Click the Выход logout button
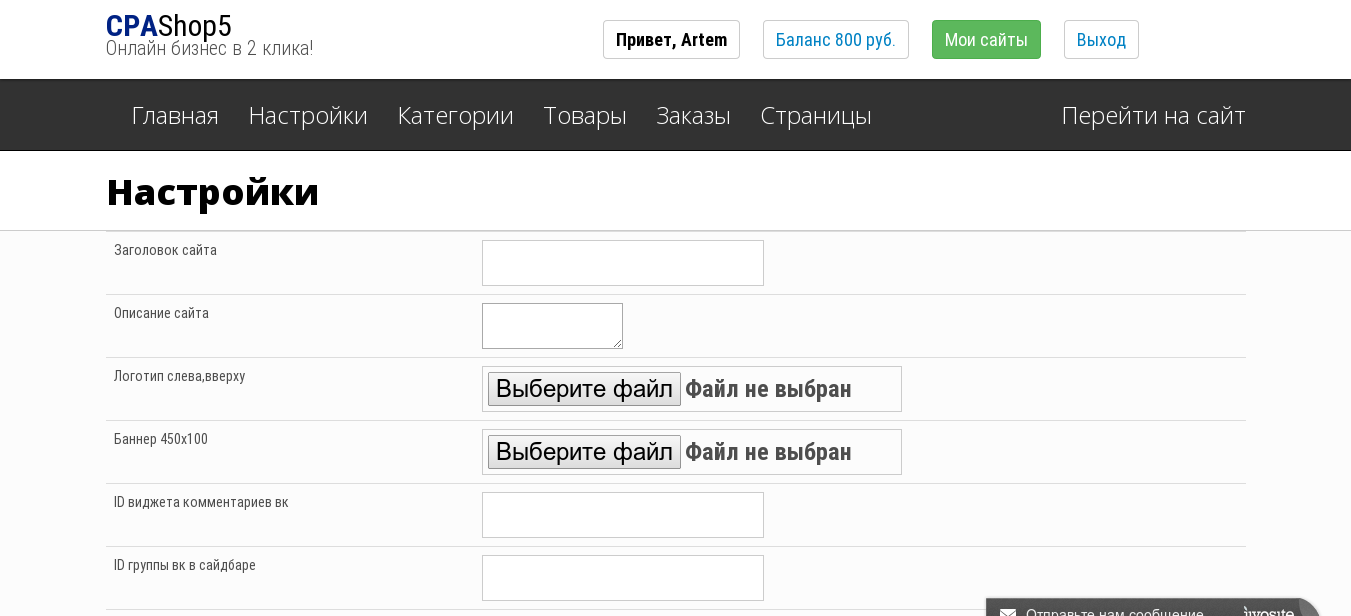This screenshot has width=1351, height=616. pyautogui.click(x=1101, y=40)
